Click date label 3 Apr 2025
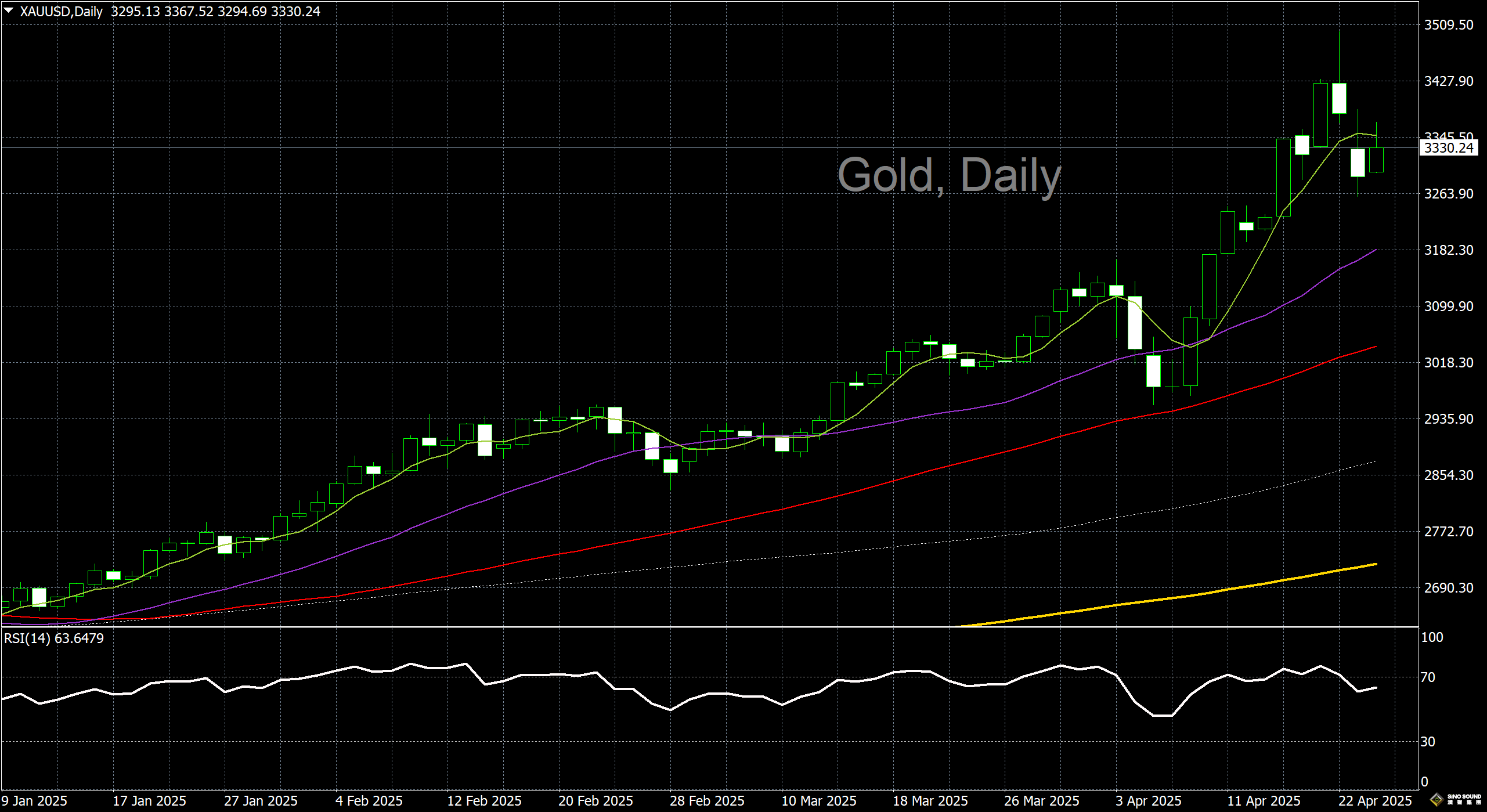Image resolution: width=1487 pixels, height=812 pixels. (1149, 801)
